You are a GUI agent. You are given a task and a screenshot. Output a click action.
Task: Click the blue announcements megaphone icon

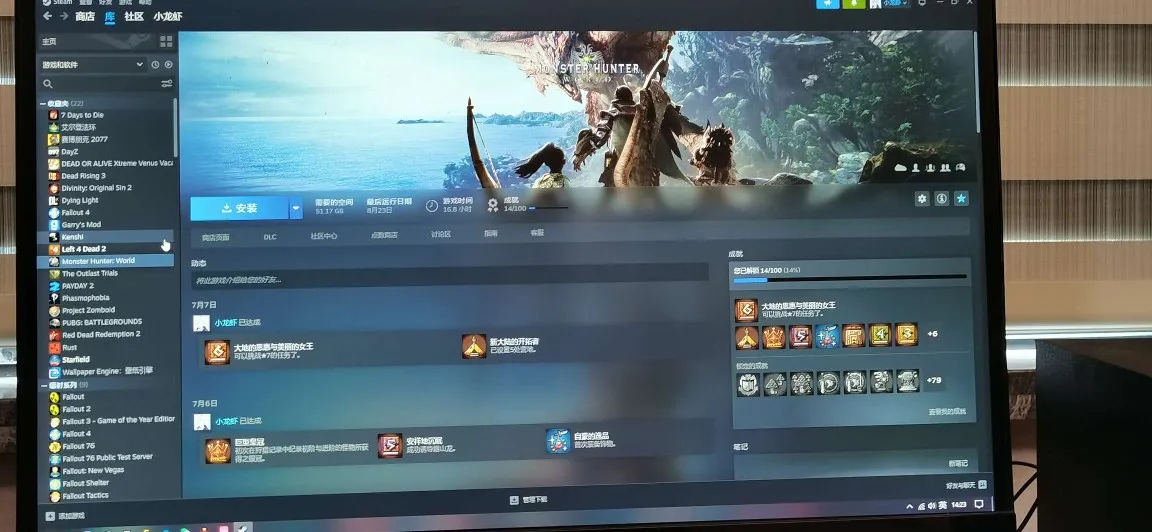click(x=827, y=4)
